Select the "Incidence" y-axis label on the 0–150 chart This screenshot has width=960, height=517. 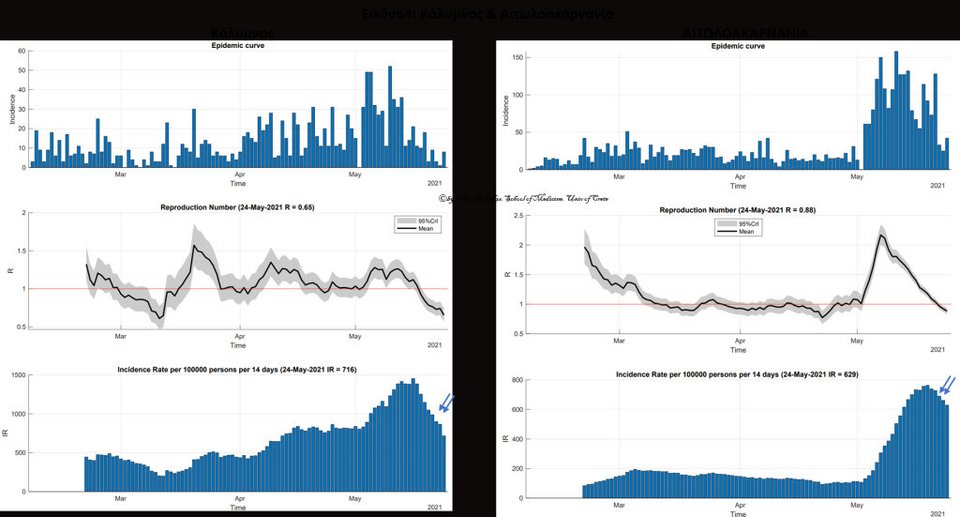click(x=506, y=111)
